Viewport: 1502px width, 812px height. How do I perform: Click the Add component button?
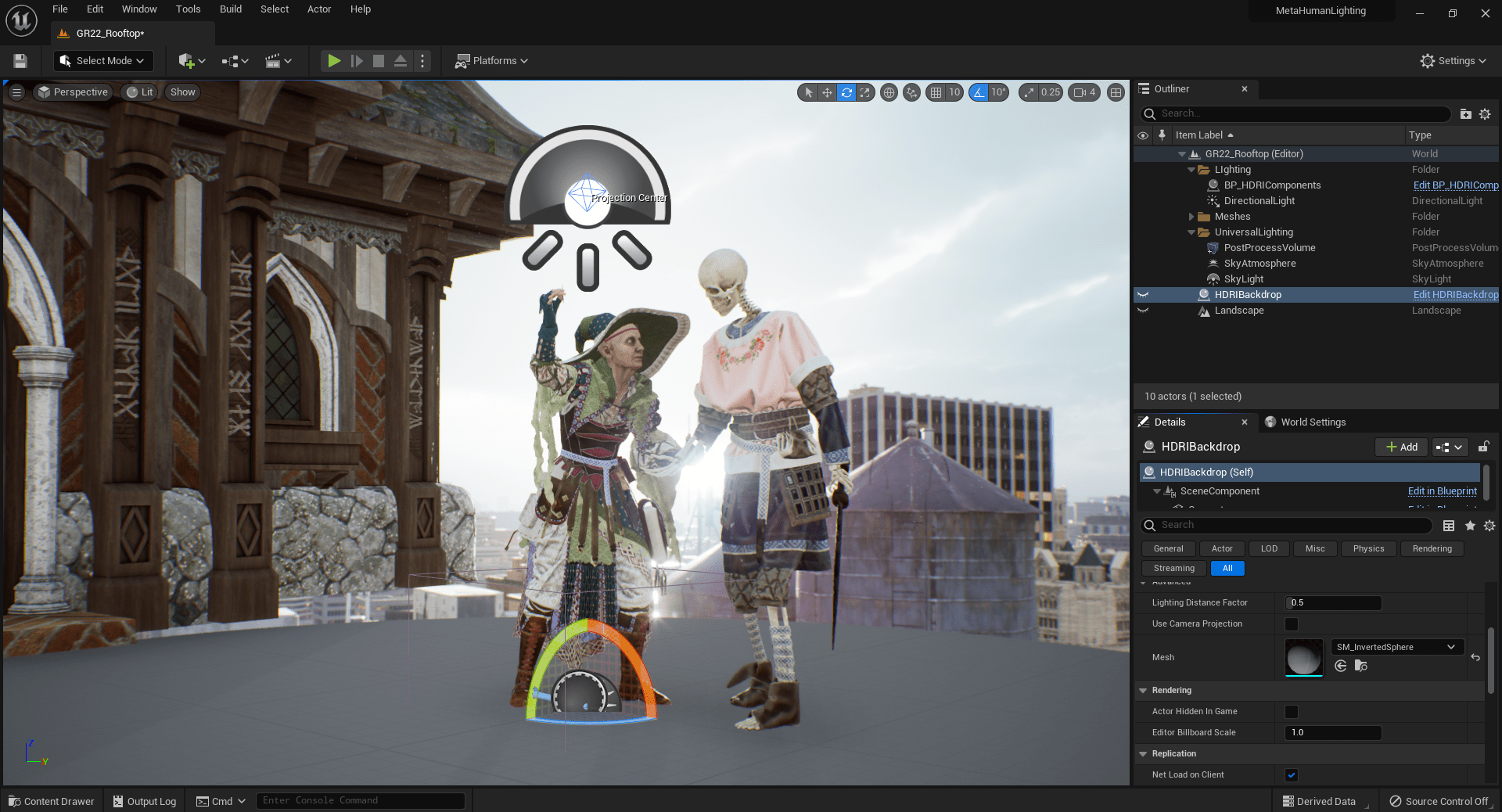click(1401, 447)
